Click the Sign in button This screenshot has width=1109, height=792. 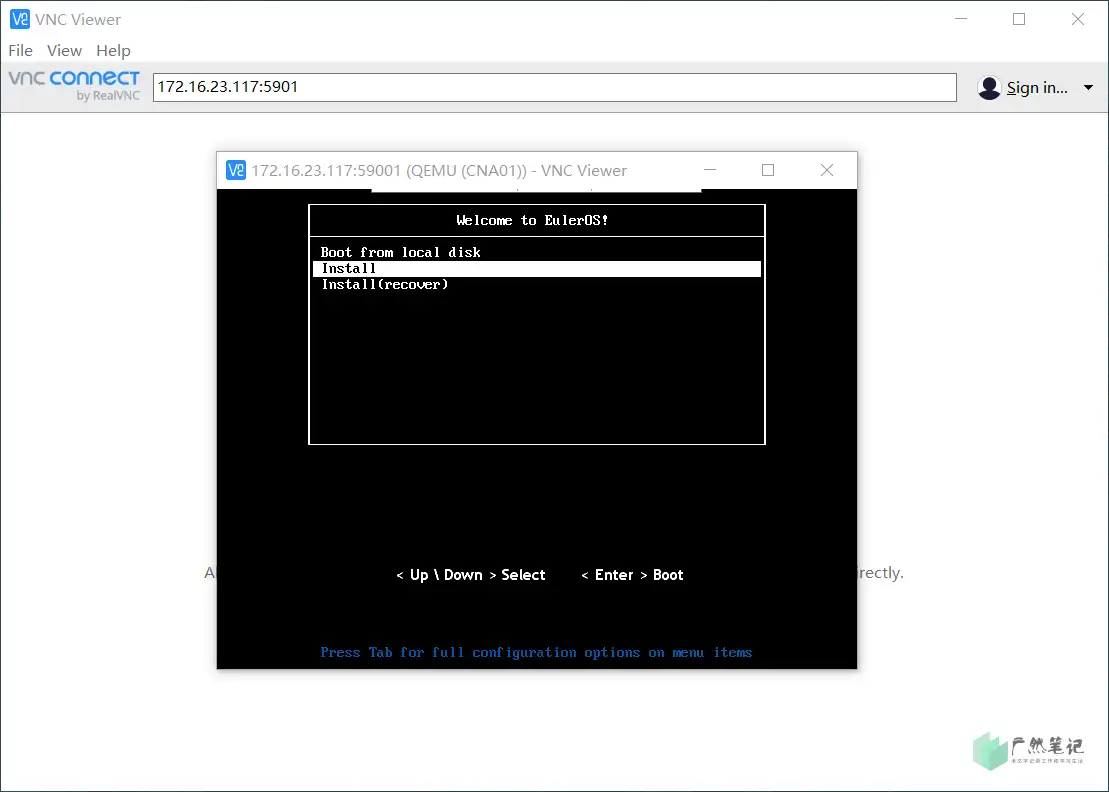pyautogui.click(x=1037, y=88)
